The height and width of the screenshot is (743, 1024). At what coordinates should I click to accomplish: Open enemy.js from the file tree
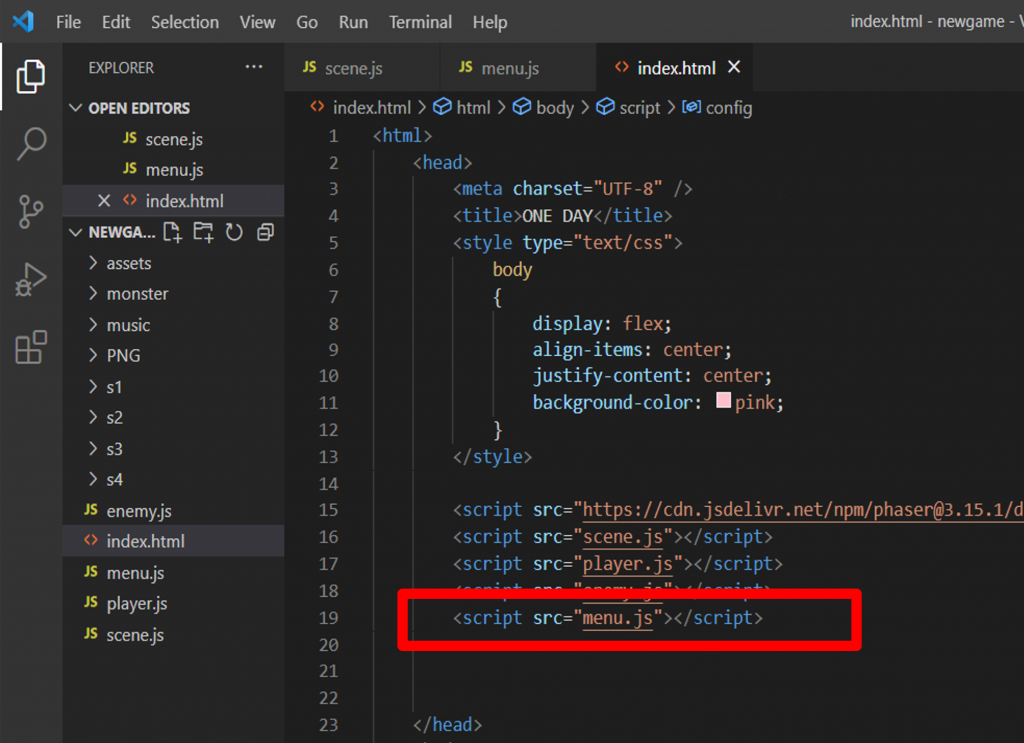click(x=174, y=511)
